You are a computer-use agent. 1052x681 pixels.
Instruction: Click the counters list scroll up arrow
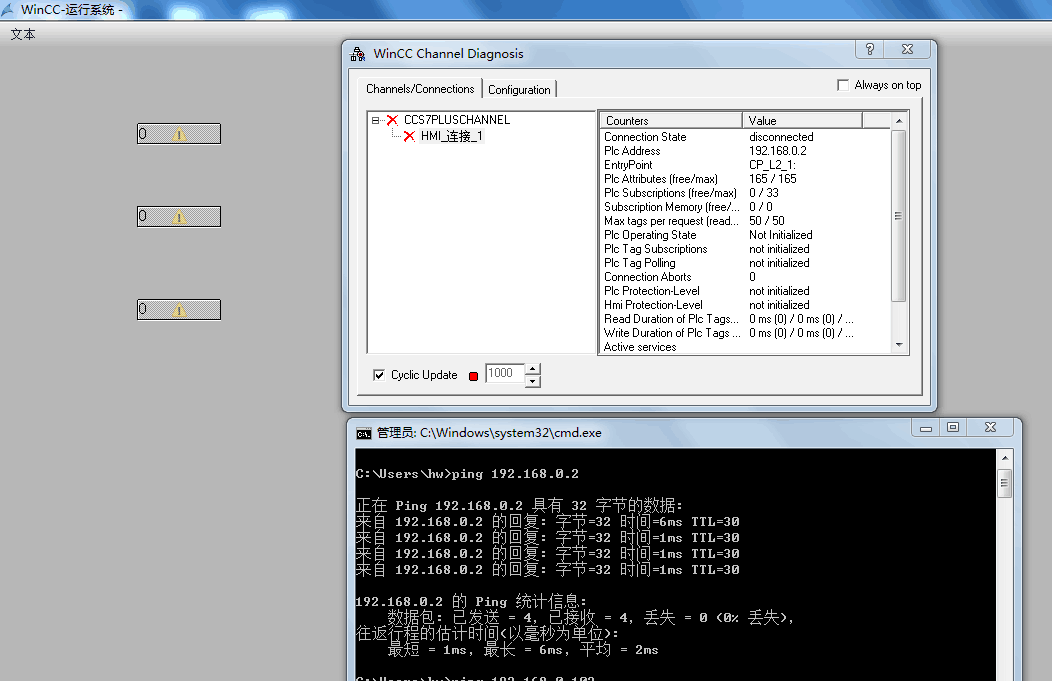pyautogui.click(x=899, y=121)
